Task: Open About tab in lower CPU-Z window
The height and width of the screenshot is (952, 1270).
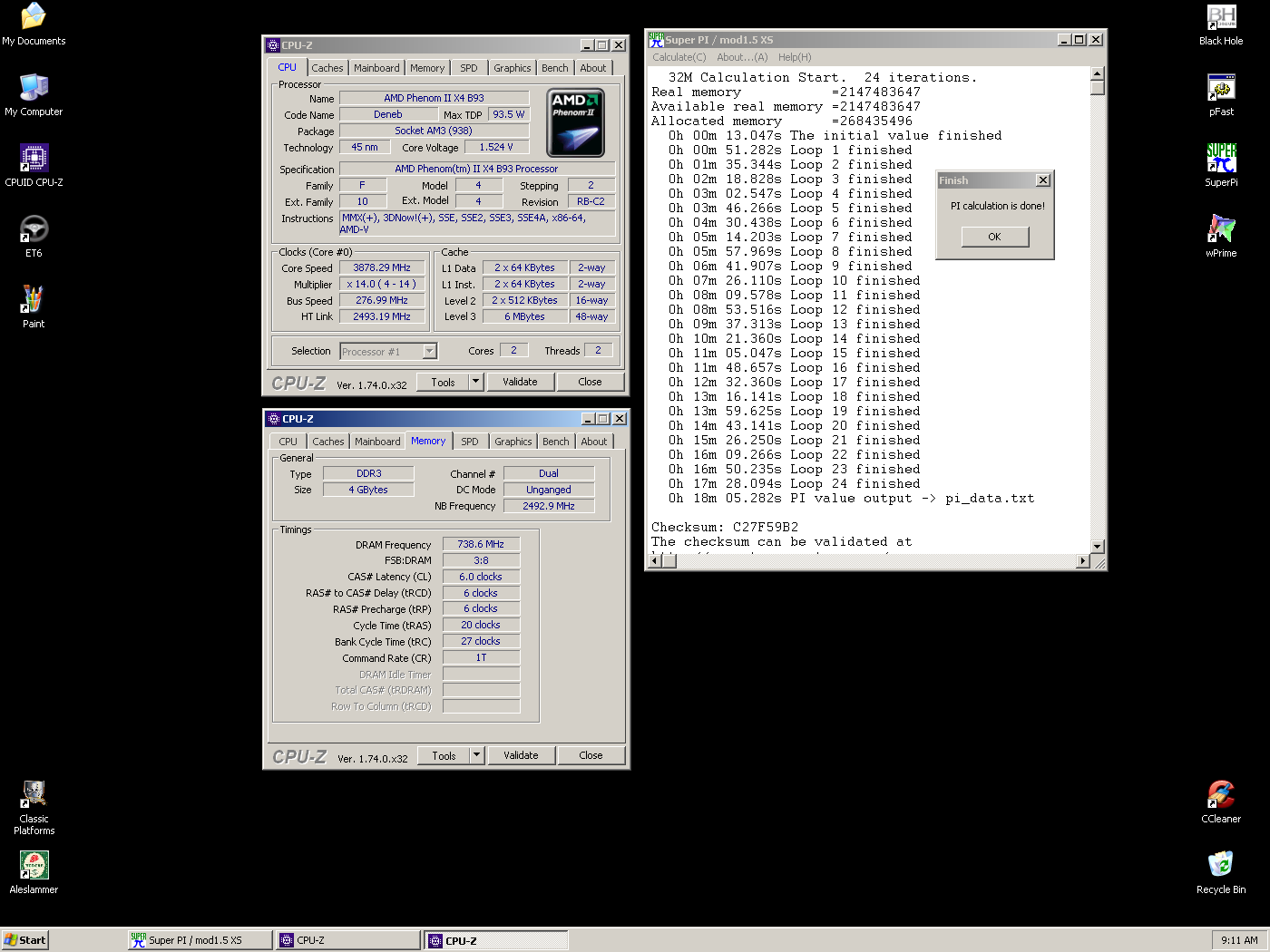Action: pos(594,442)
